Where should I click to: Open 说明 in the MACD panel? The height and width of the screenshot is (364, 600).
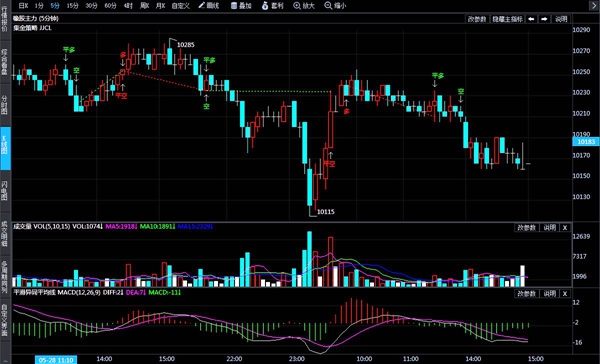(x=549, y=293)
